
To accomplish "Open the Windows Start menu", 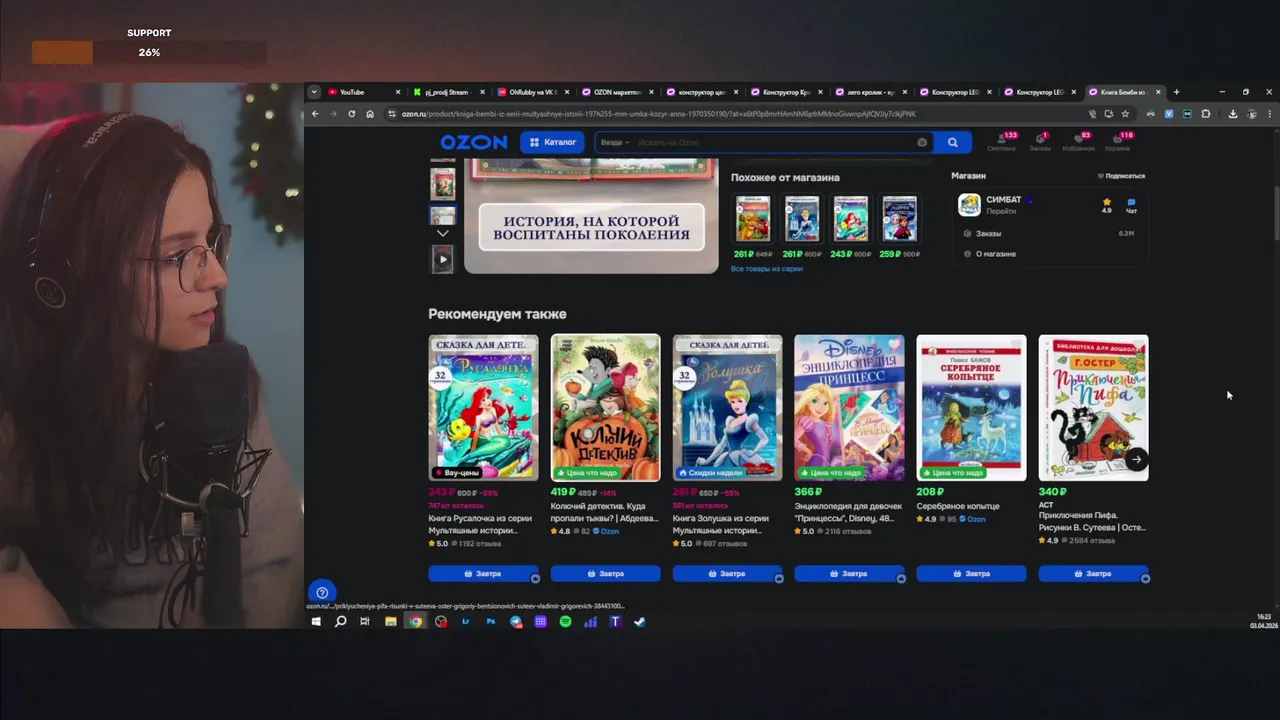I will click(316, 622).
